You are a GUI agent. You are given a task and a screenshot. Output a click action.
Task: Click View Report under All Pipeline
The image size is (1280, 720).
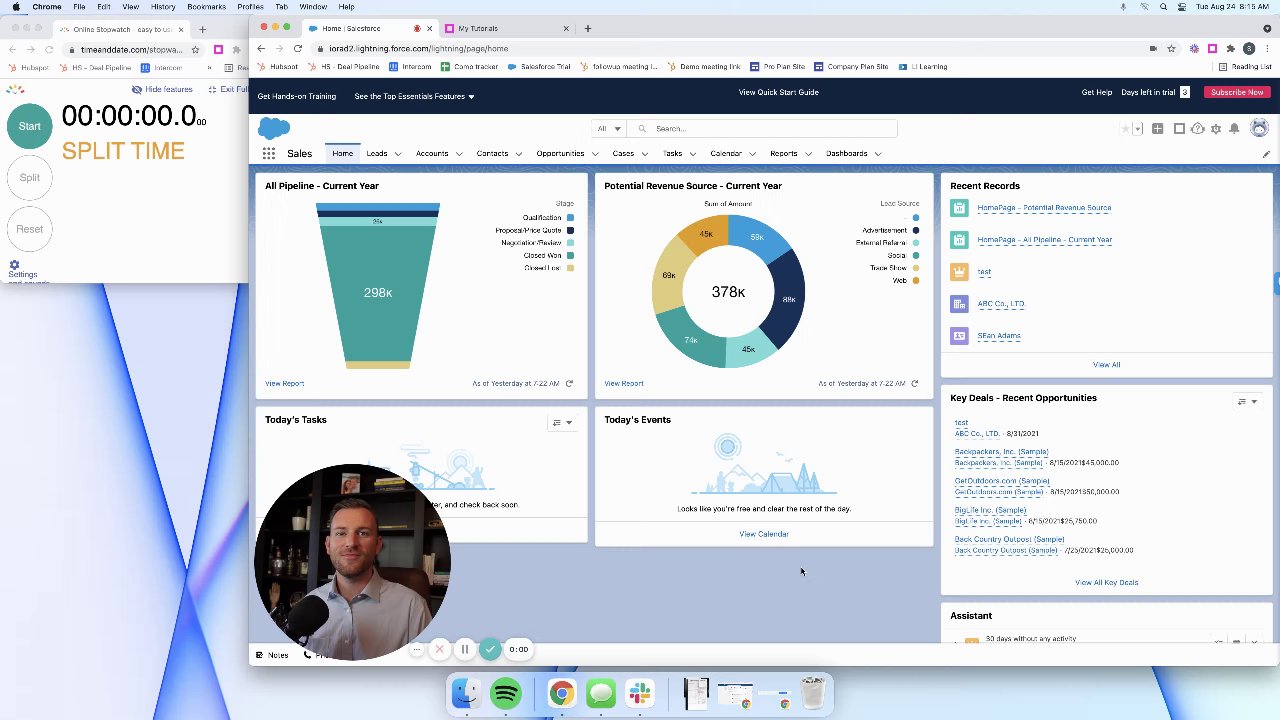(x=284, y=383)
